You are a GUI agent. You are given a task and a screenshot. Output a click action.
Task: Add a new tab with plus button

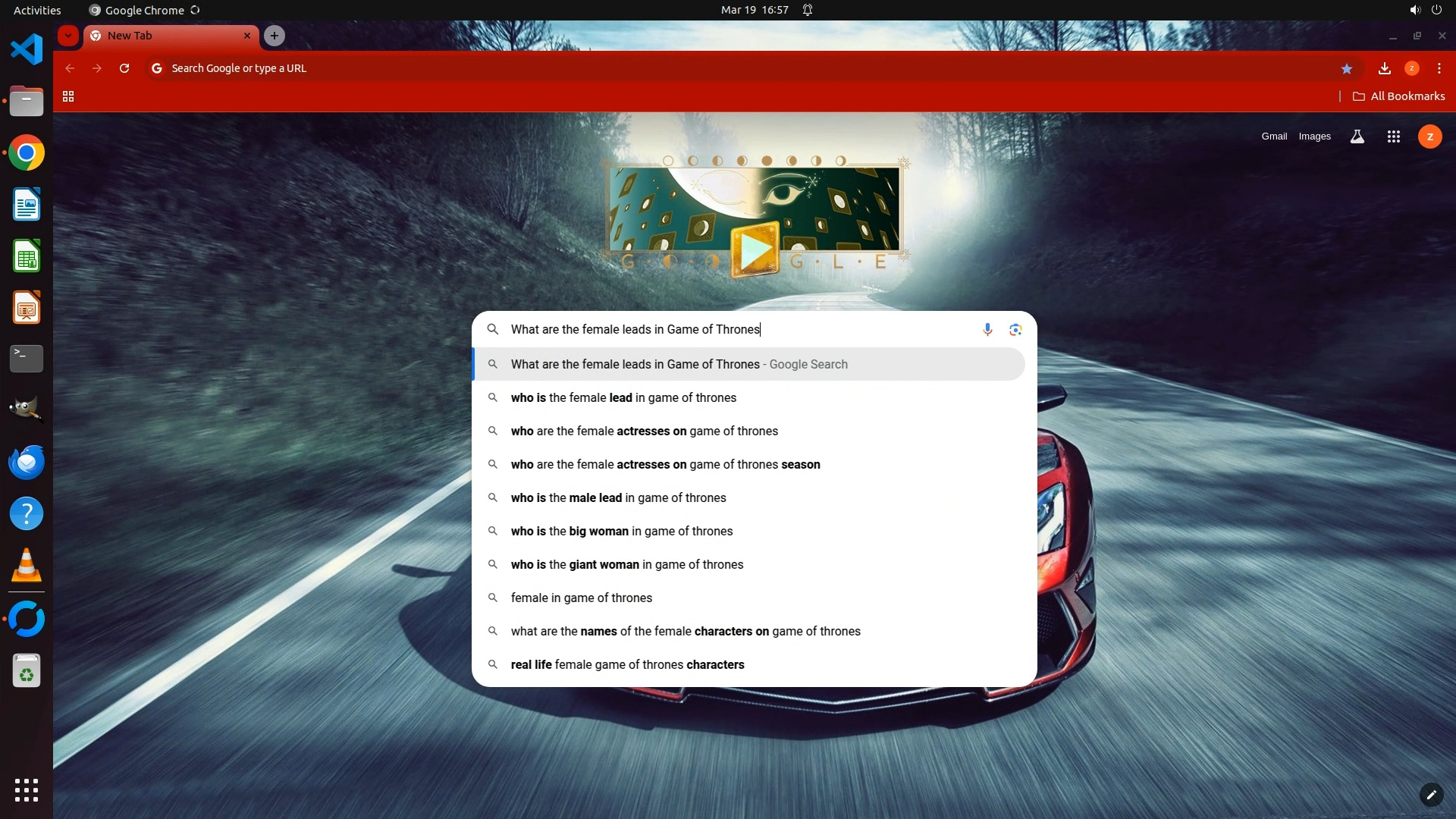pos(275,36)
